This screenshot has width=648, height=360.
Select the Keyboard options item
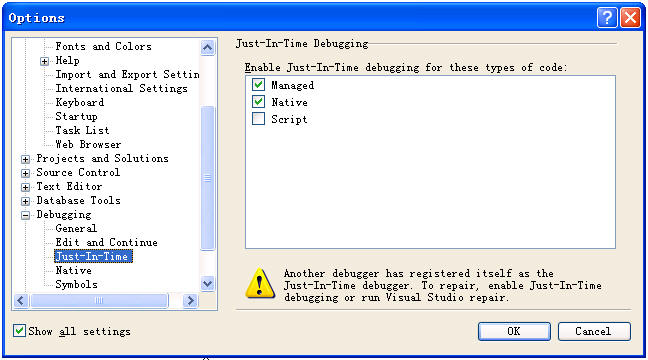[80, 102]
